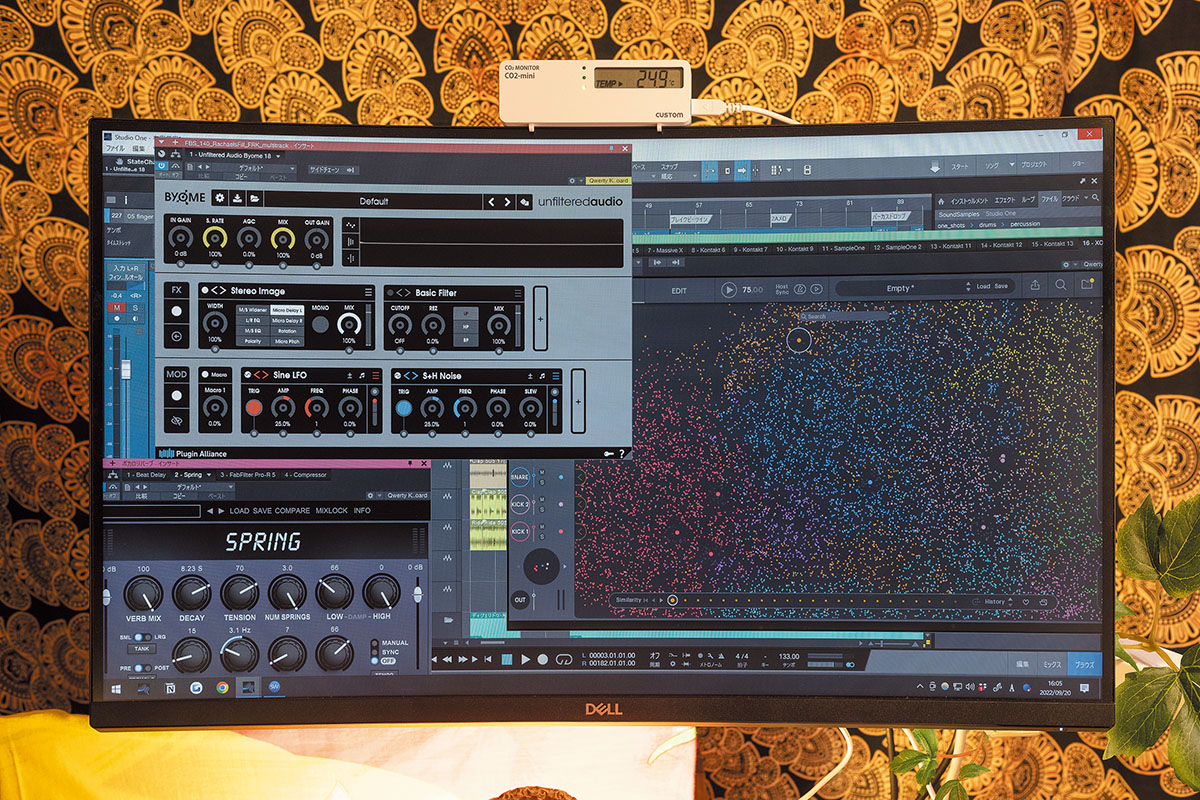This screenshot has width=1200, height=800.
Task: Solo the mixer channel with S button
Action: click(x=134, y=308)
